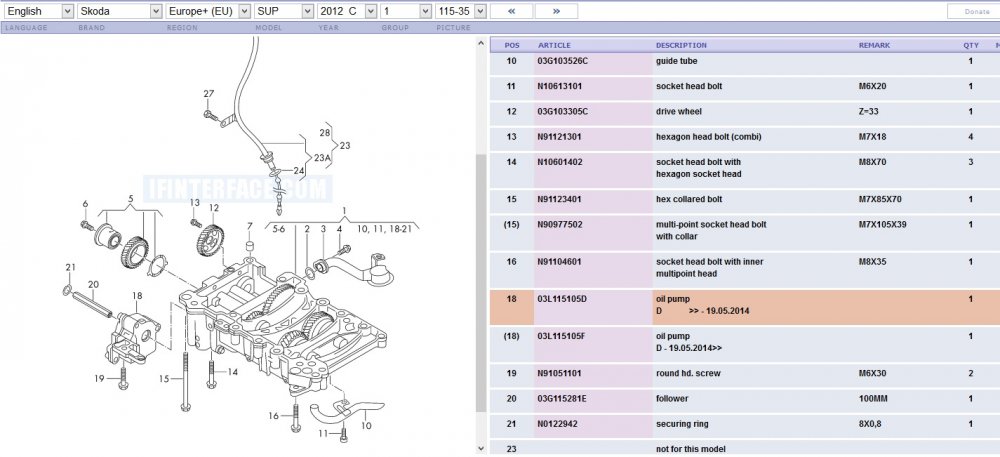
Task: Select bolt 15 in the parts diagram
Action: (x=186, y=381)
